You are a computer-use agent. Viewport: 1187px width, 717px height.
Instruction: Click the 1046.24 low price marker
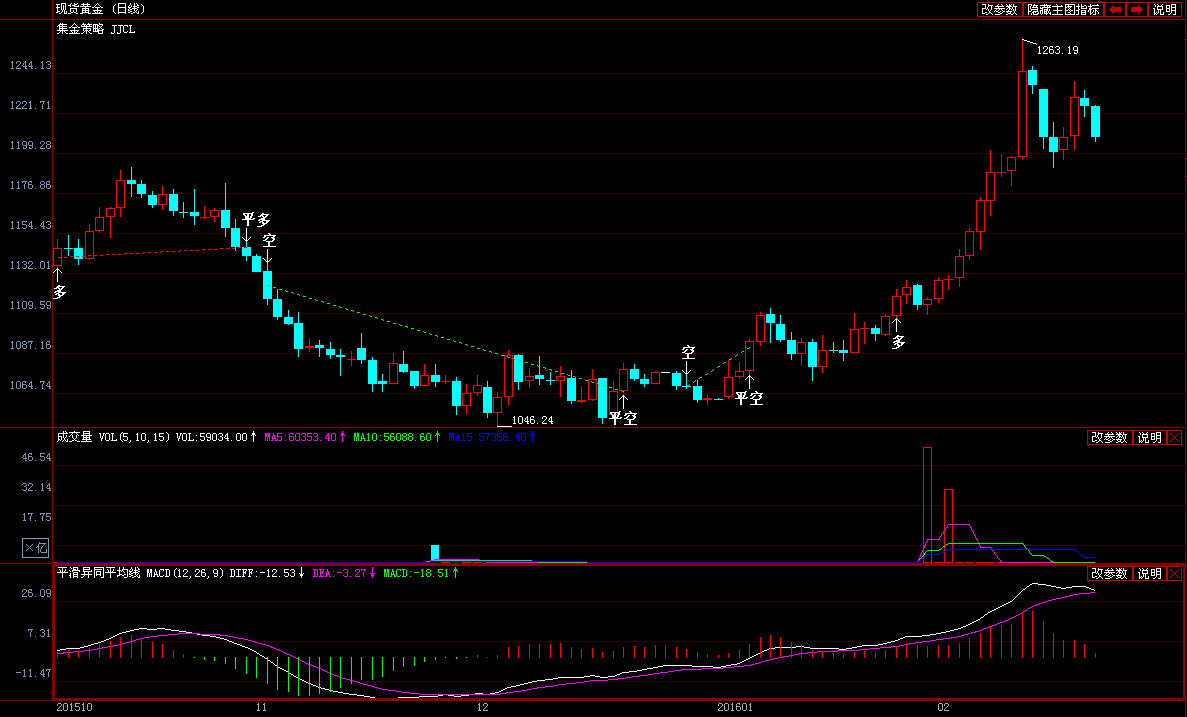pos(532,420)
